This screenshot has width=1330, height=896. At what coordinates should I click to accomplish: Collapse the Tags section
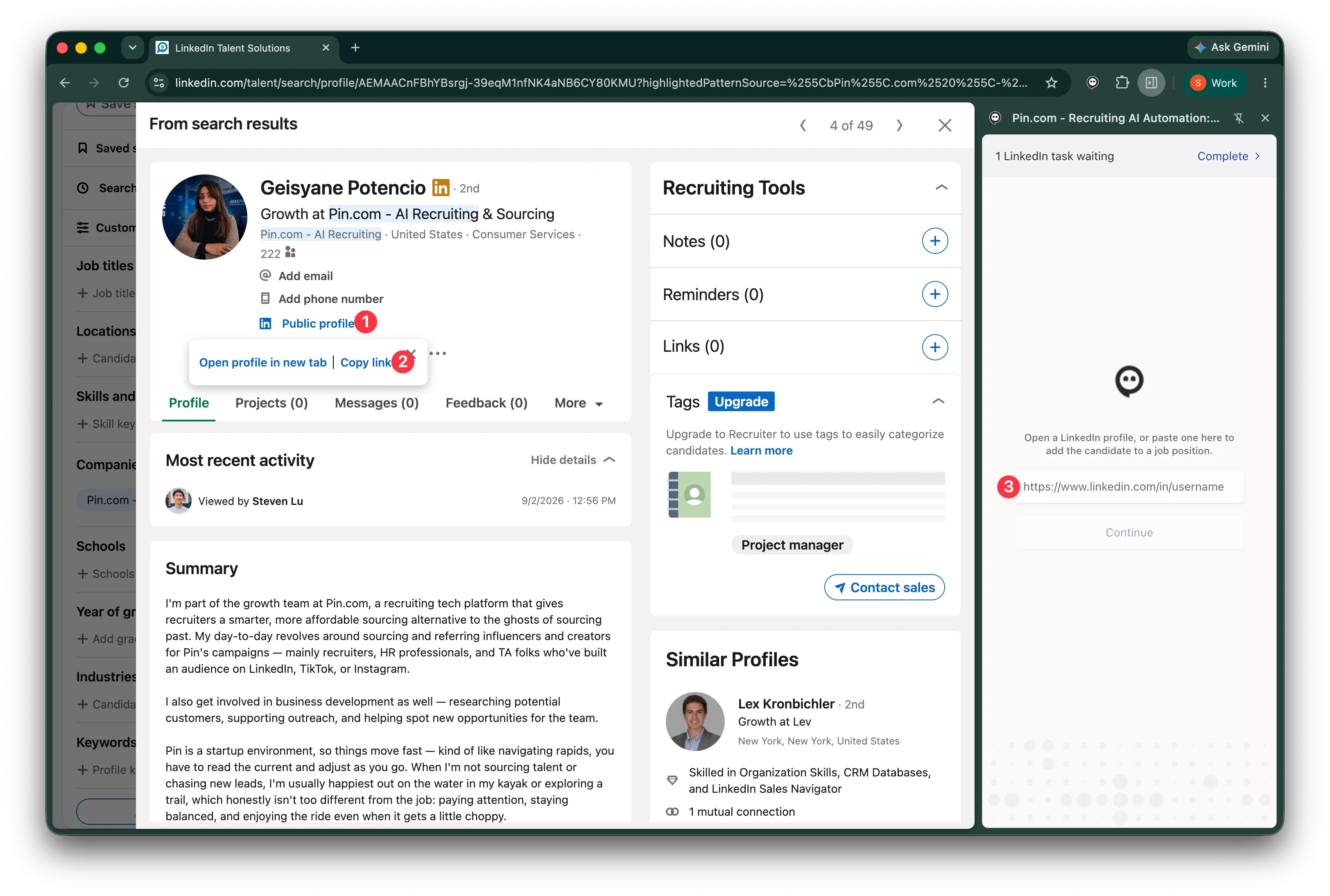(938, 402)
